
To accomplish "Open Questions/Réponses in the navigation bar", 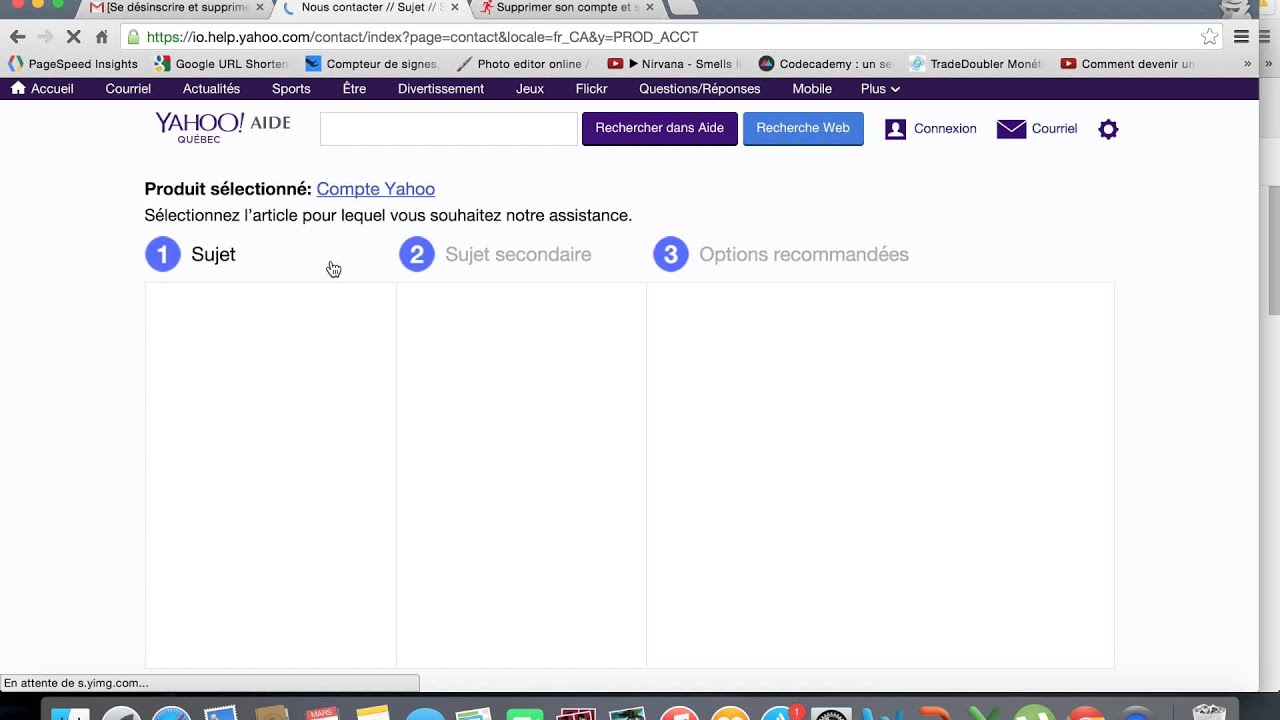I will [x=700, y=89].
